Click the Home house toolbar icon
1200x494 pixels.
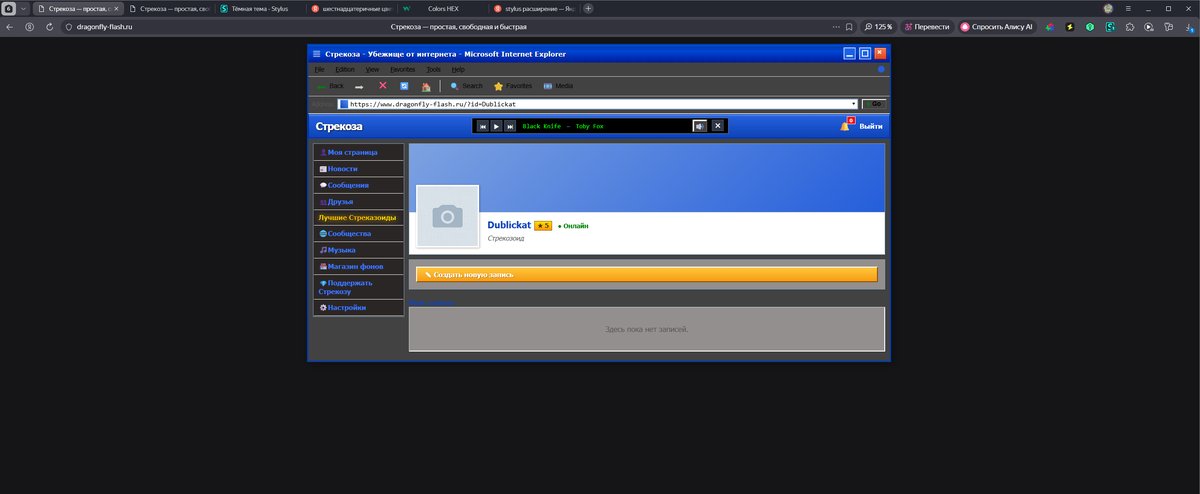pyautogui.click(x=426, y=87)
